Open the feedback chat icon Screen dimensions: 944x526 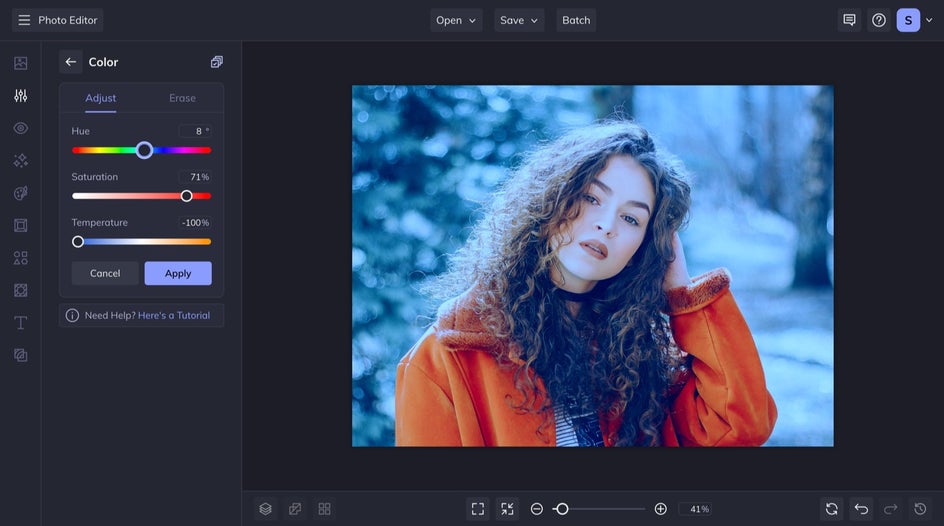coord(849,20)
